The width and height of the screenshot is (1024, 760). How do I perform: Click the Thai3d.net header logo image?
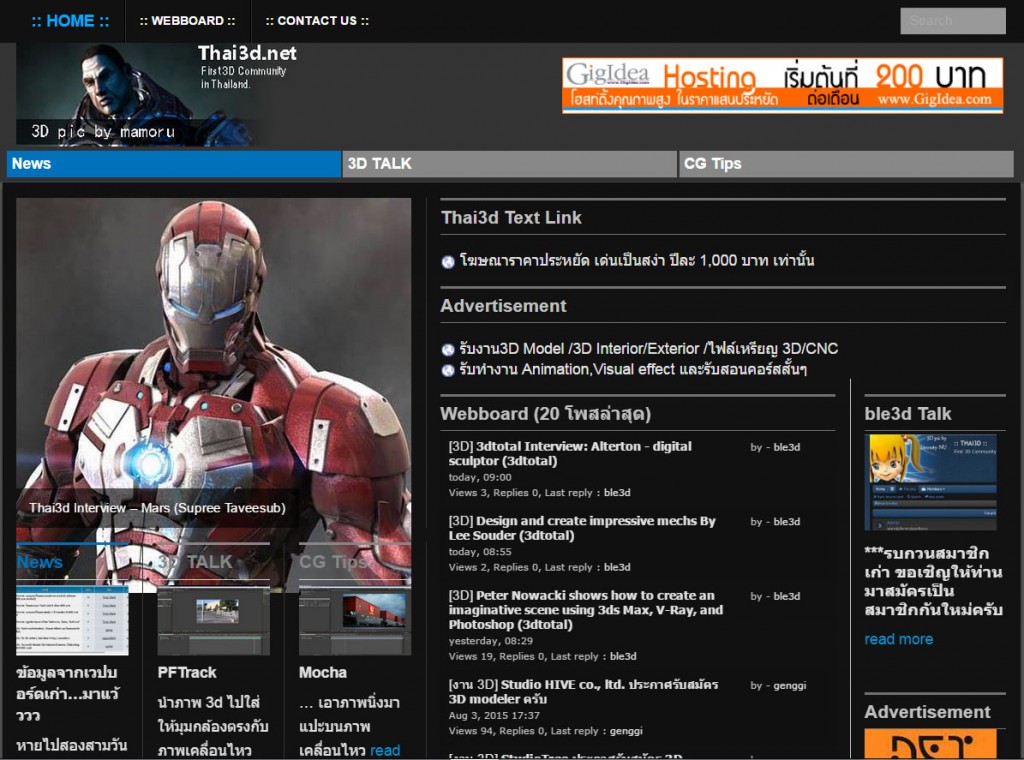tap(157, 94)
